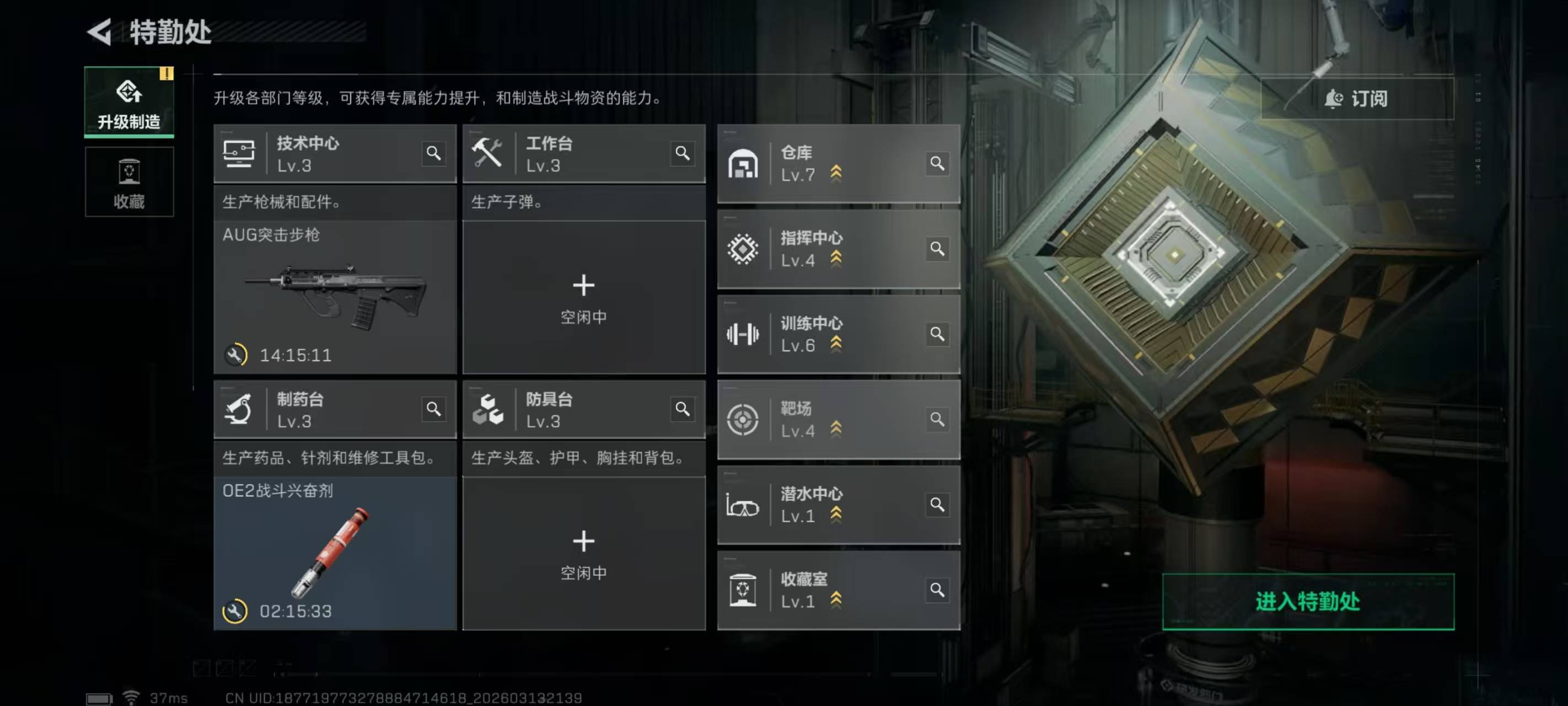Click the 进入特勤处 button
The image size is (1568, 706).
(x=1308, y=601)
